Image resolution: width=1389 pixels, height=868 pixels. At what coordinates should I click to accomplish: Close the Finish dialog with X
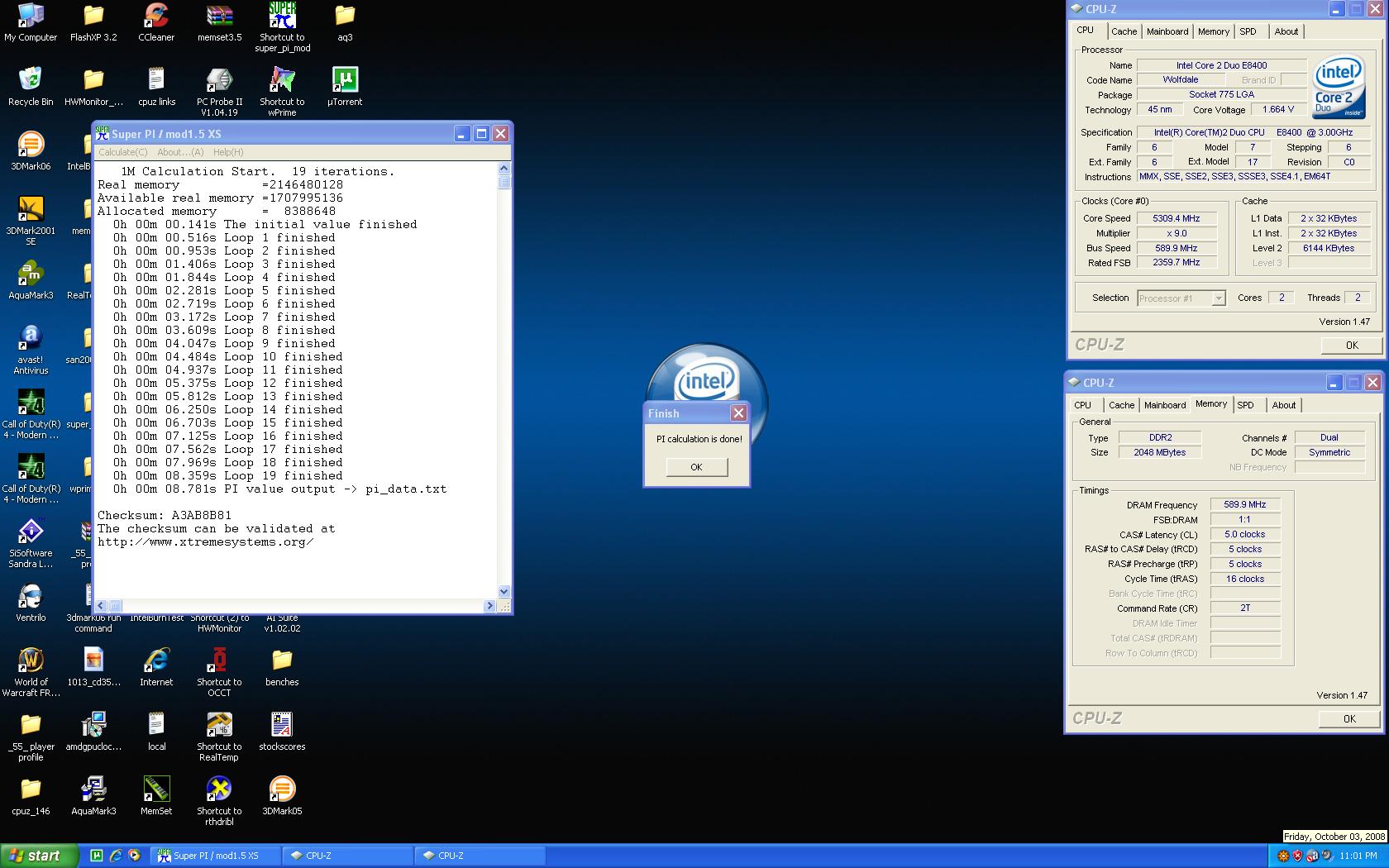738,413
